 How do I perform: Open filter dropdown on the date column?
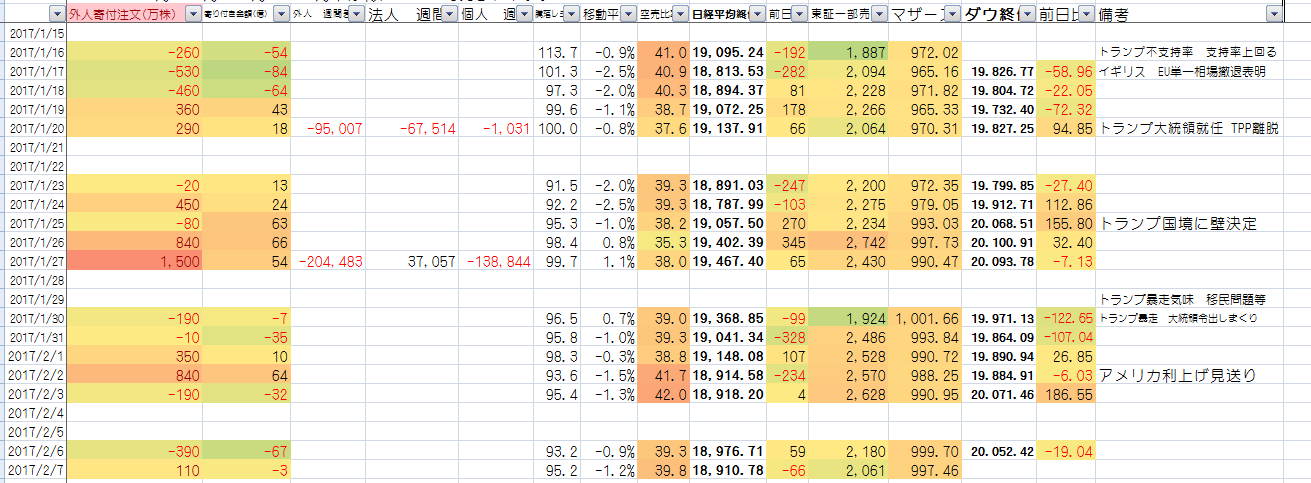[x=53, y=15]
